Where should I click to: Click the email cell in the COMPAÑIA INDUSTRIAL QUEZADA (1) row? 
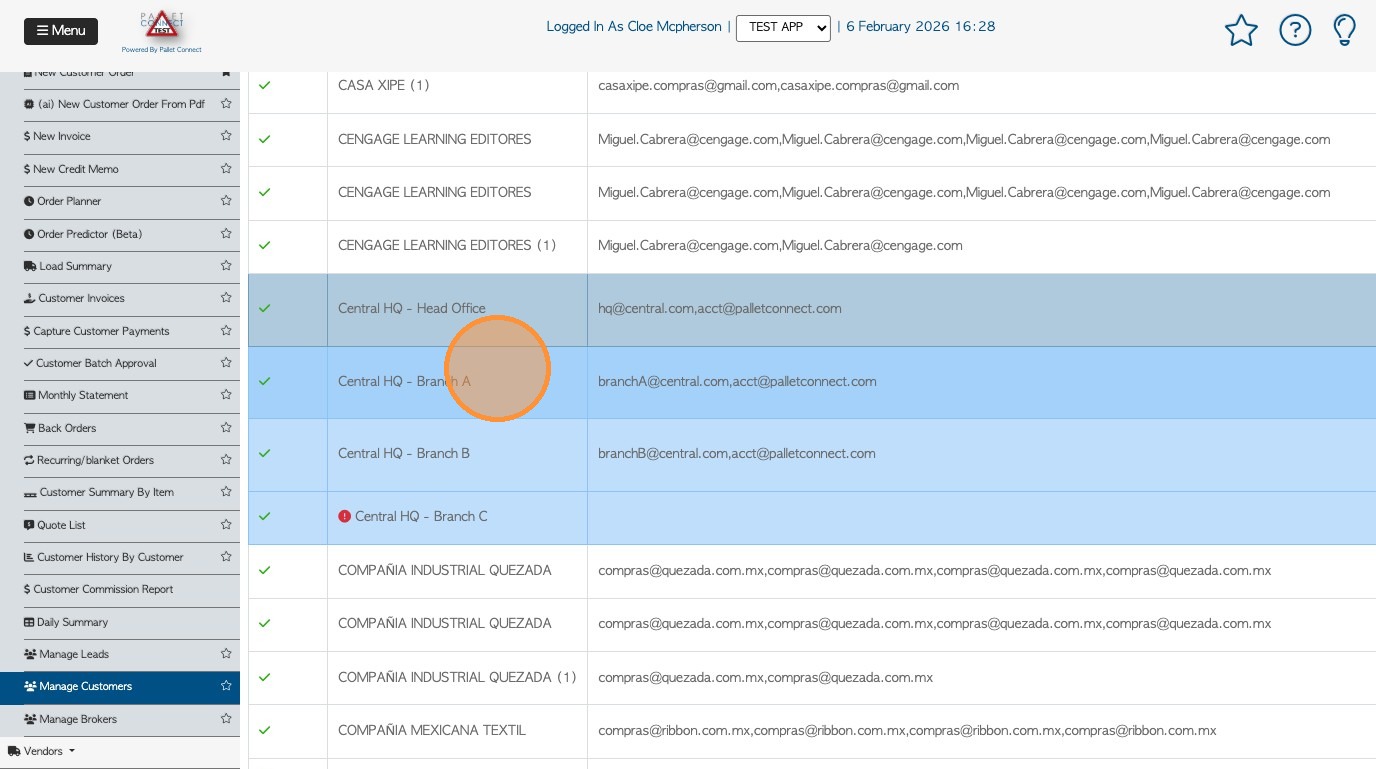(981, 678)
